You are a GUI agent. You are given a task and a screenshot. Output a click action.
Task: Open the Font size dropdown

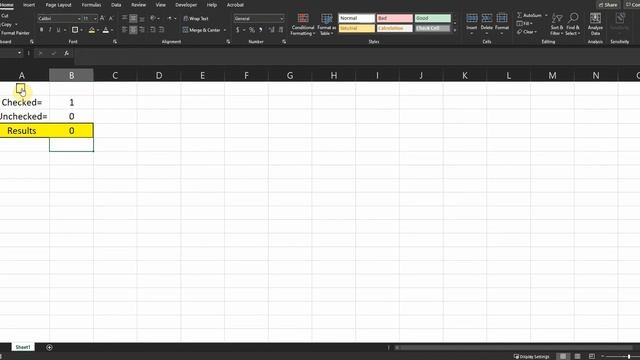click(95, 19)
